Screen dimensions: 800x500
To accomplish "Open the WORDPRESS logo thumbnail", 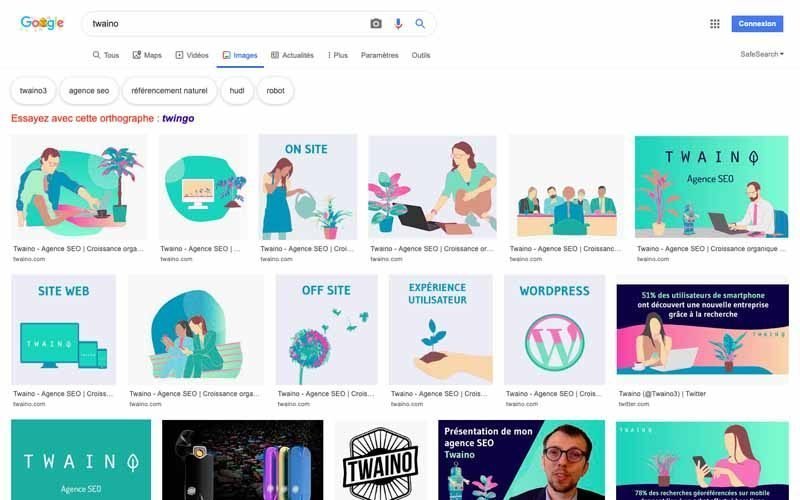I will (554, 330).
